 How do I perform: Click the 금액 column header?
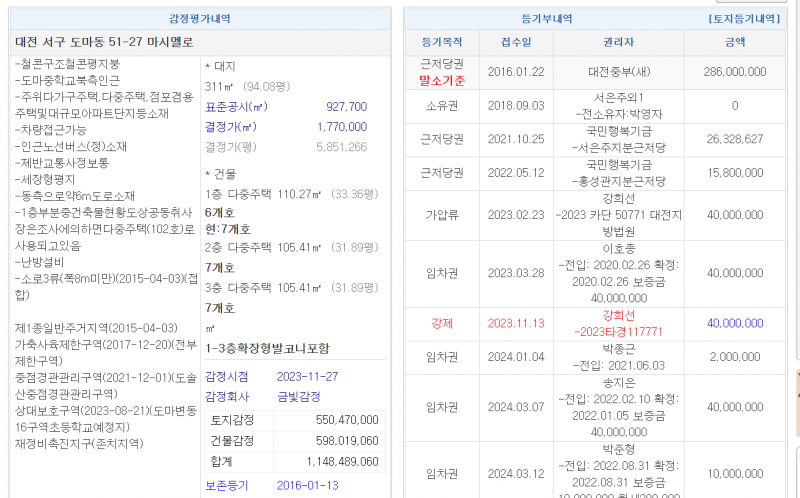point(734,43)
